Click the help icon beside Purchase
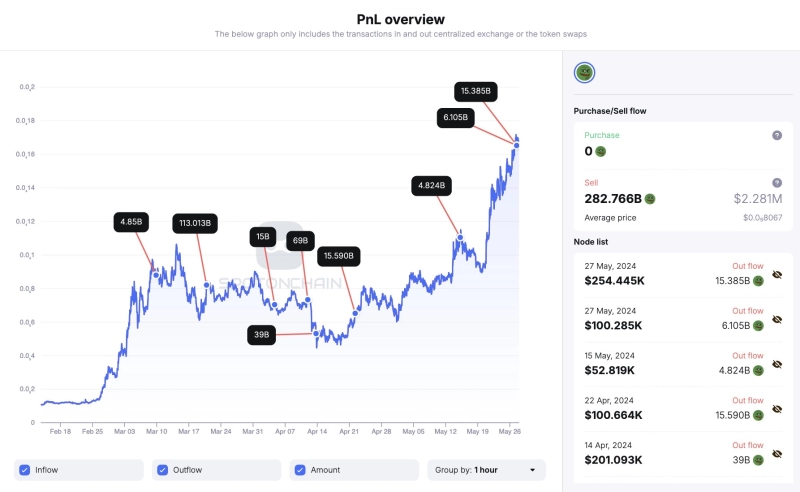Viewport: 800px width, 492px height. coord(777,135)
